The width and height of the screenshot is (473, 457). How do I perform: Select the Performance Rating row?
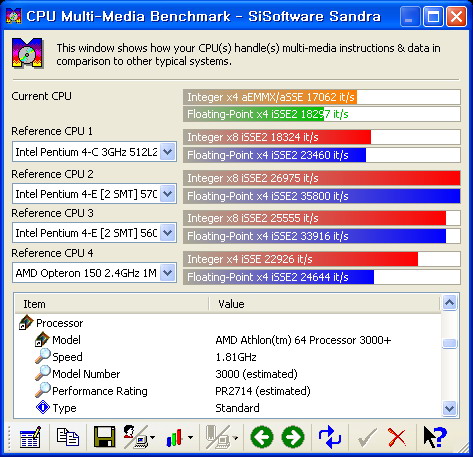(x=228, y=391)
